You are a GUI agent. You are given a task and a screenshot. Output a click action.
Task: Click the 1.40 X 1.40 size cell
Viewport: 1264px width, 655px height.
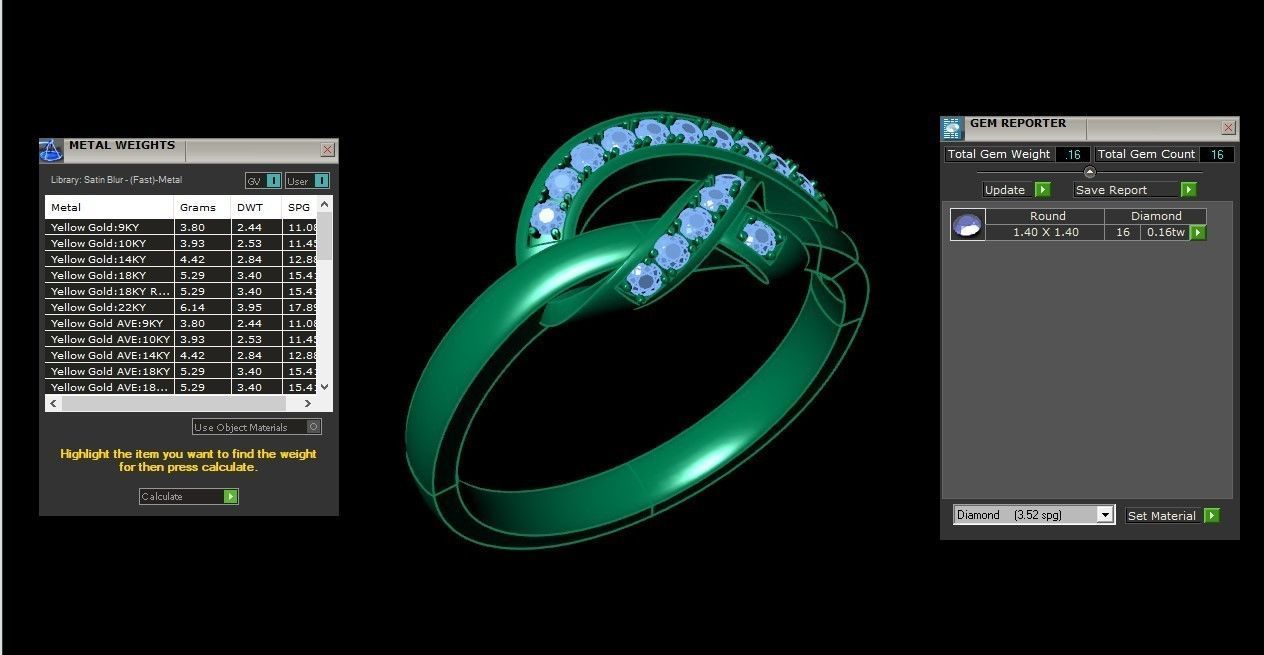point(1046,232)
